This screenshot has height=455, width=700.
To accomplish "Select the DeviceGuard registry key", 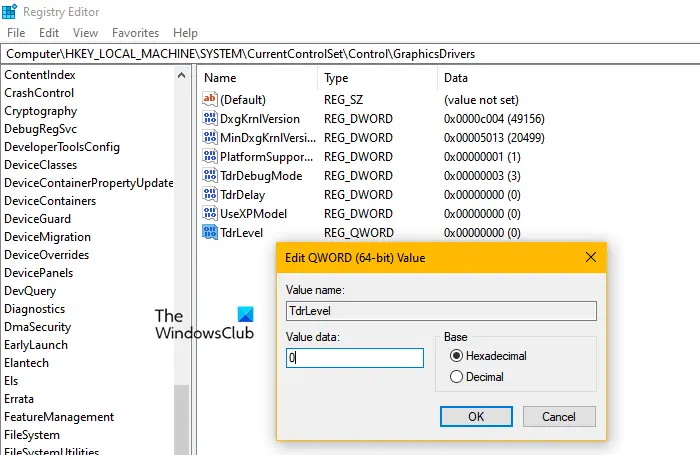I will point(38,219).
